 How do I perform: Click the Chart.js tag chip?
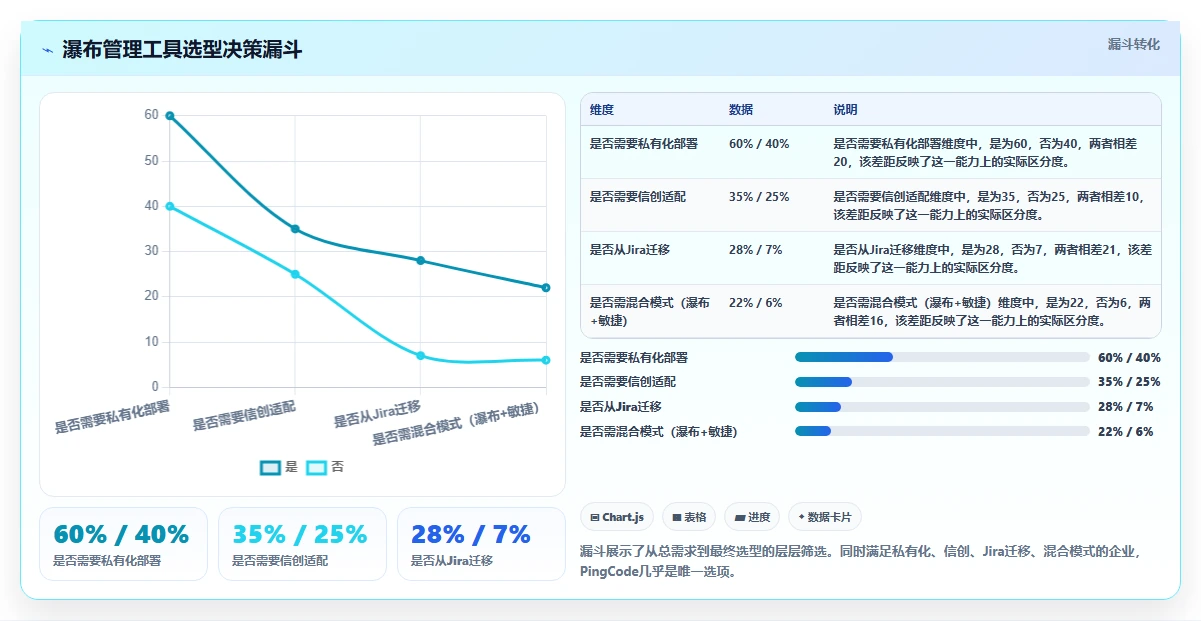coord(617,517)
